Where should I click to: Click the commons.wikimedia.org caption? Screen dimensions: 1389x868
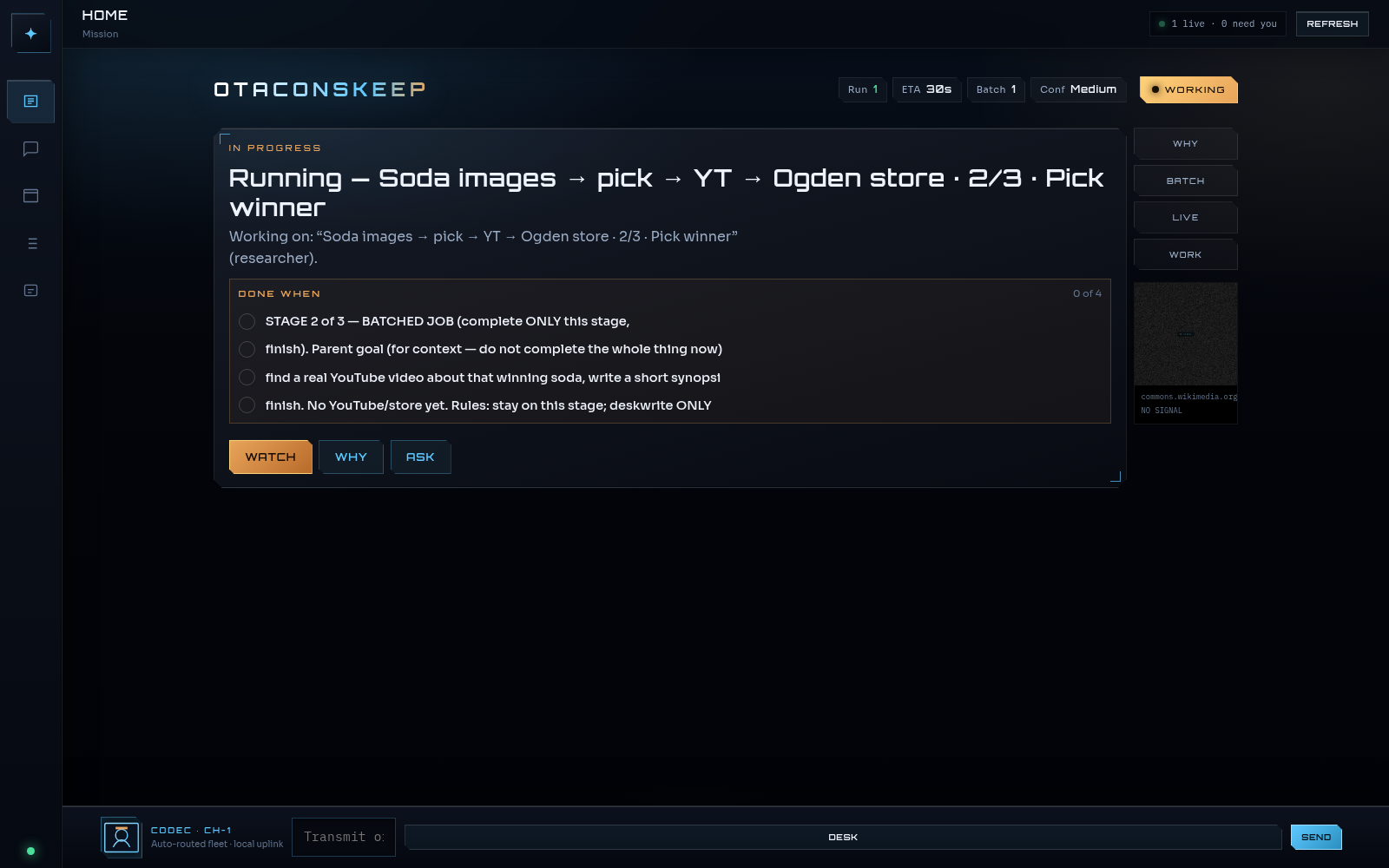1188,398
